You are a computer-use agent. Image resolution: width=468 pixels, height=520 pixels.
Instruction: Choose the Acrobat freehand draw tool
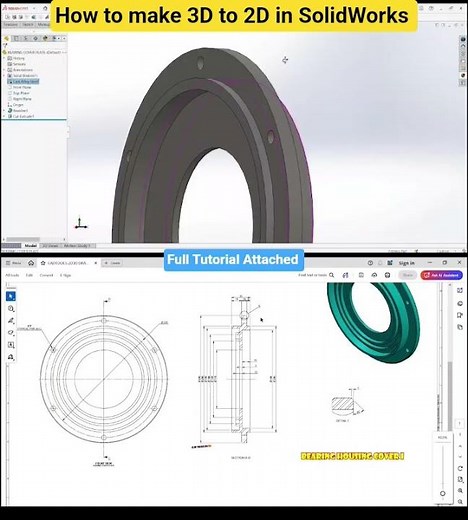pyautogui.click(x=11, y=333)
